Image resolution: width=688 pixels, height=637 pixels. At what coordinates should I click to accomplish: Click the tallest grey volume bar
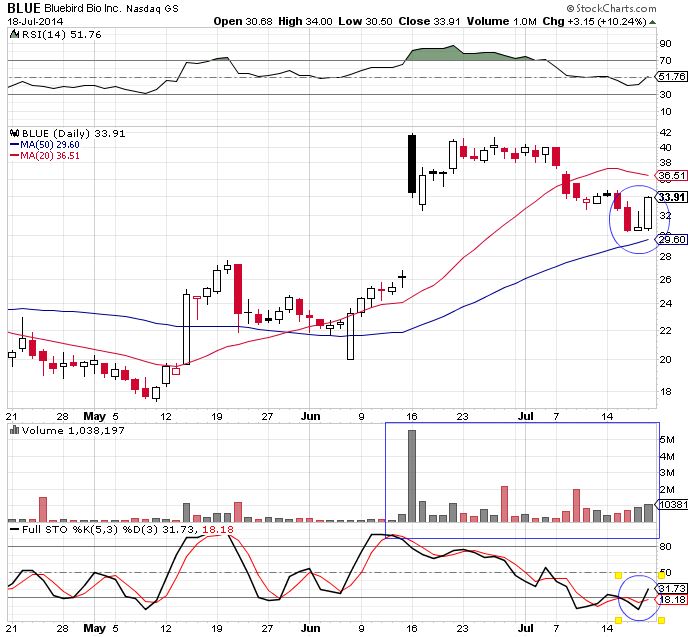[x=412, y=476]
